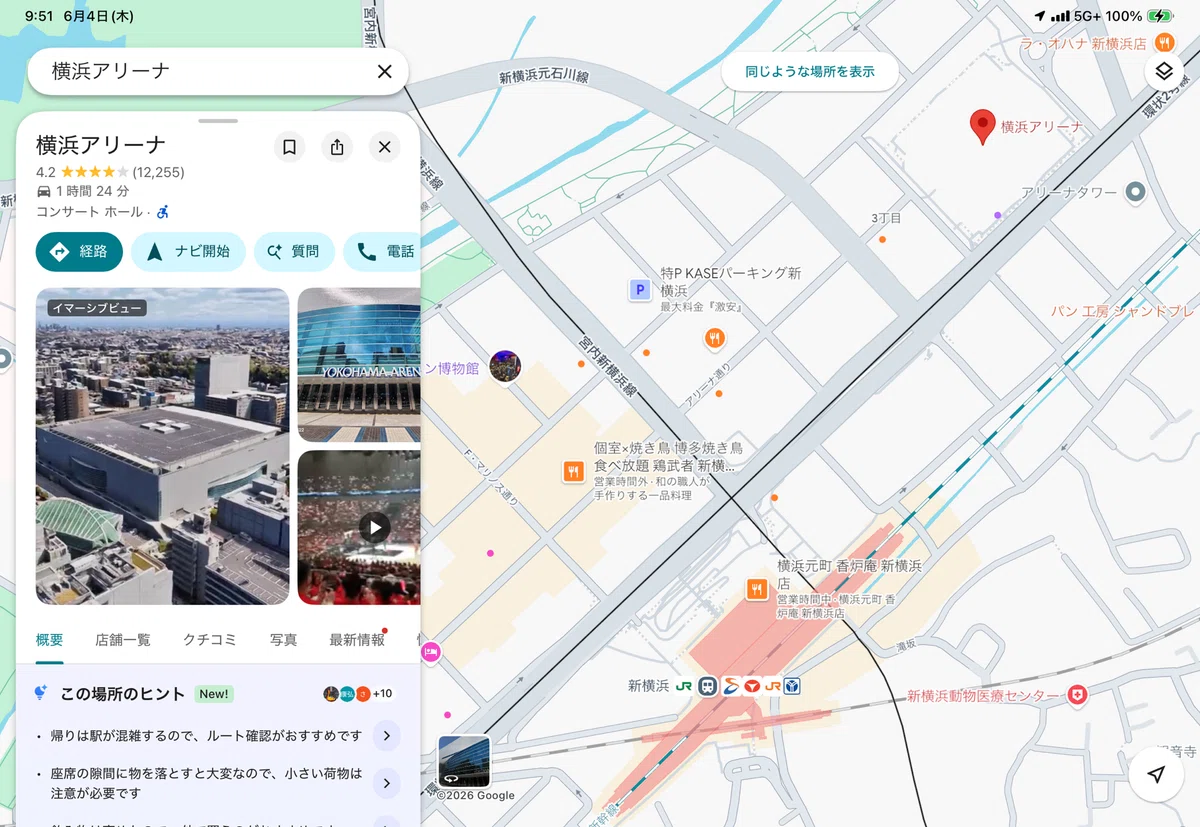This screenshot has height=827, width=1200.
Task: Save 横浜アリーナ with the bookmark icon
Action: (289, 147)
